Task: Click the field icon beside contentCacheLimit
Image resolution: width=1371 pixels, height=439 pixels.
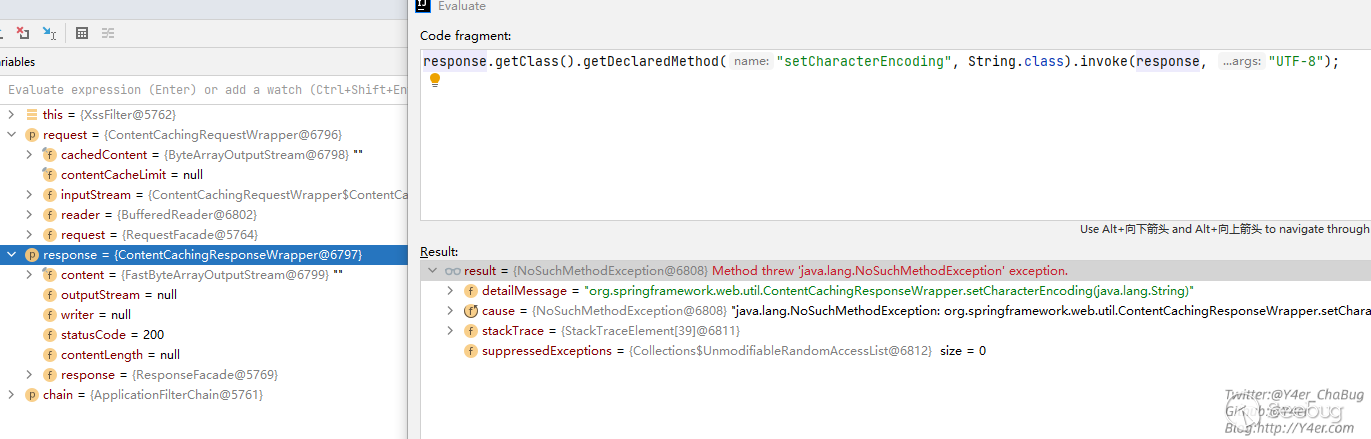Action: point(50,175)
